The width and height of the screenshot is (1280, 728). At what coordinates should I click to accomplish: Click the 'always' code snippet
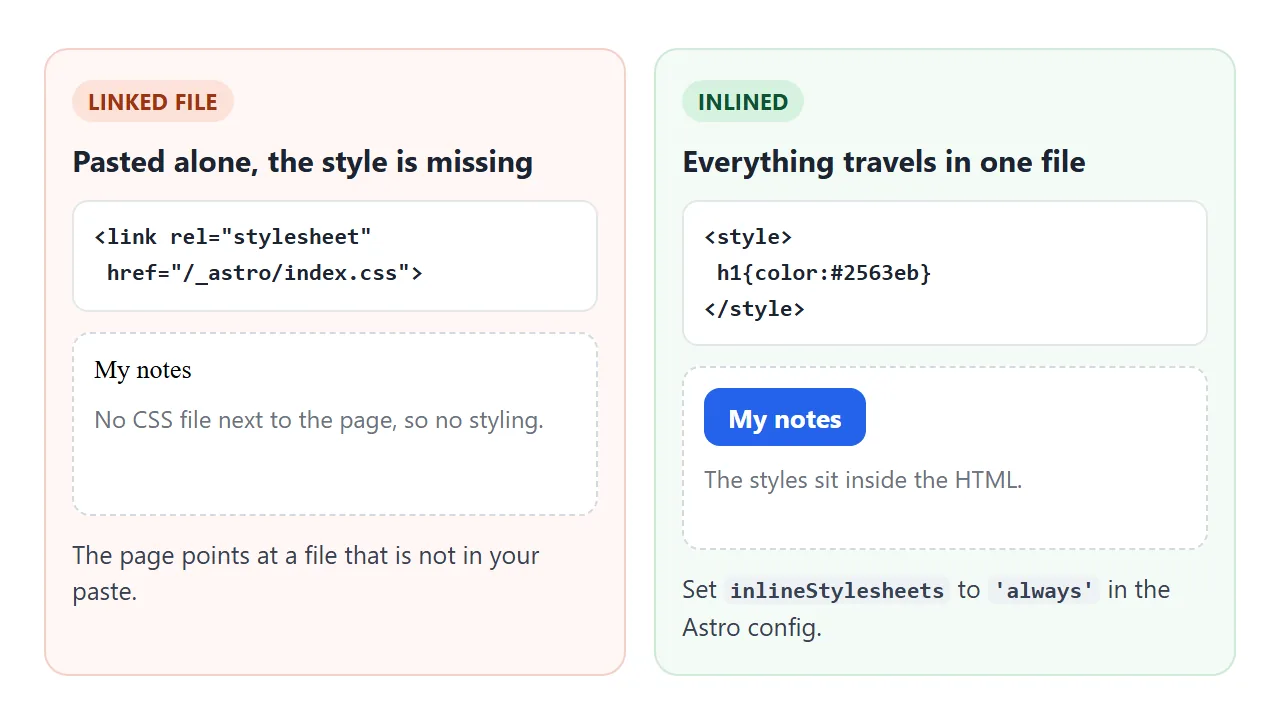pos(1044,590)
